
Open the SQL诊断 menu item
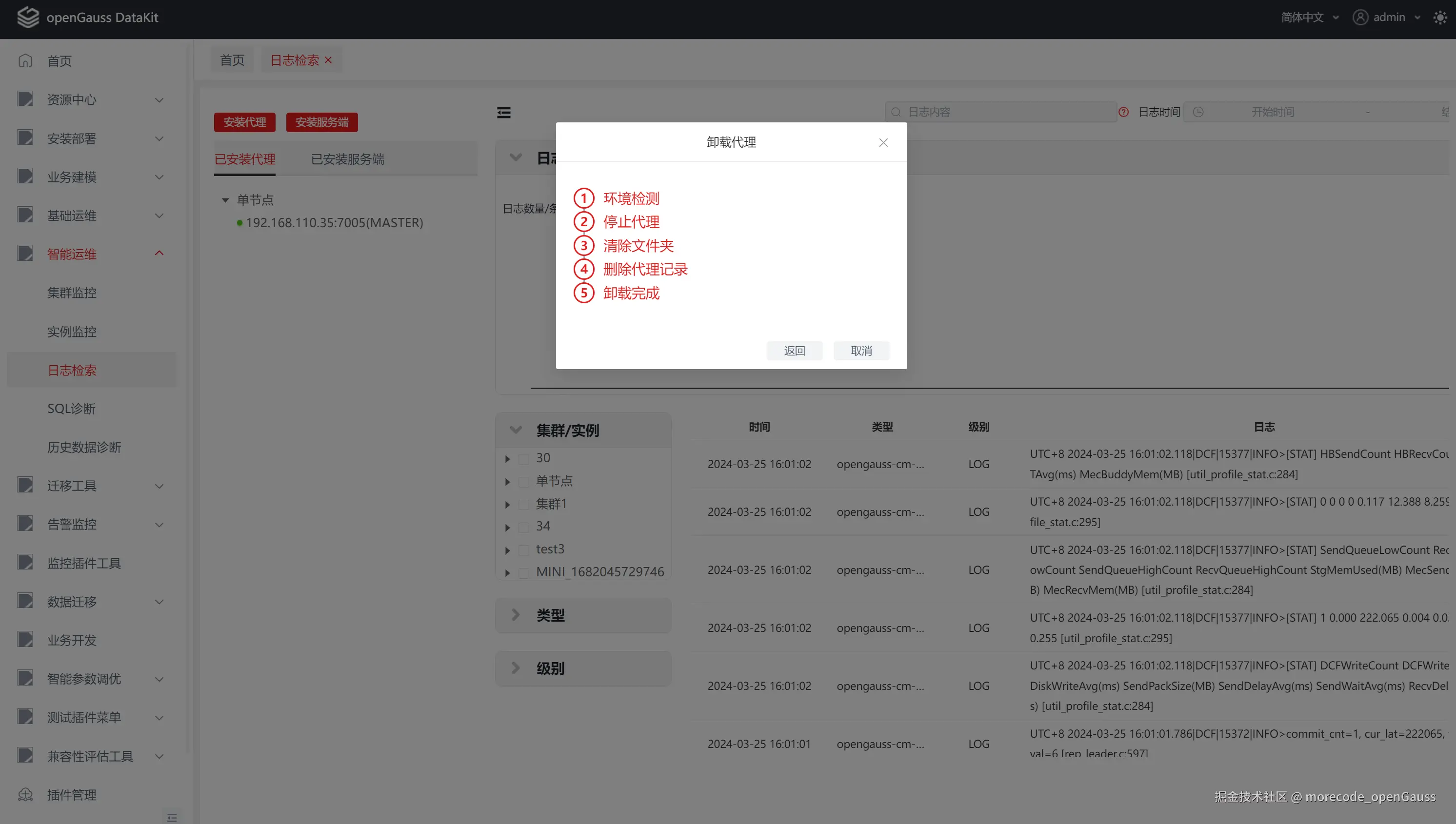tap(71, 409)
